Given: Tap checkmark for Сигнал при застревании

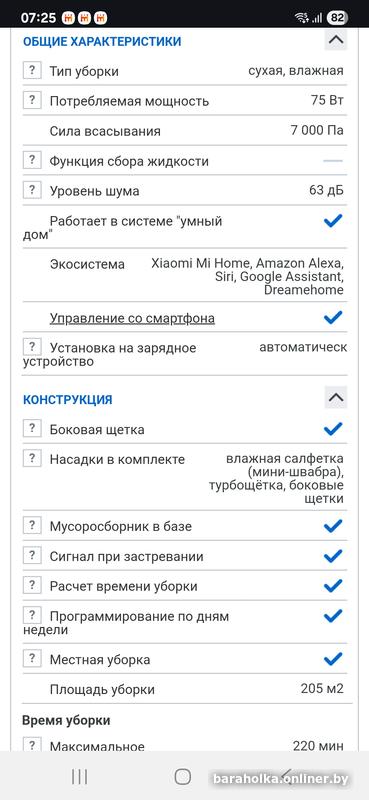Looking at the screenshot, I should 333,556.
